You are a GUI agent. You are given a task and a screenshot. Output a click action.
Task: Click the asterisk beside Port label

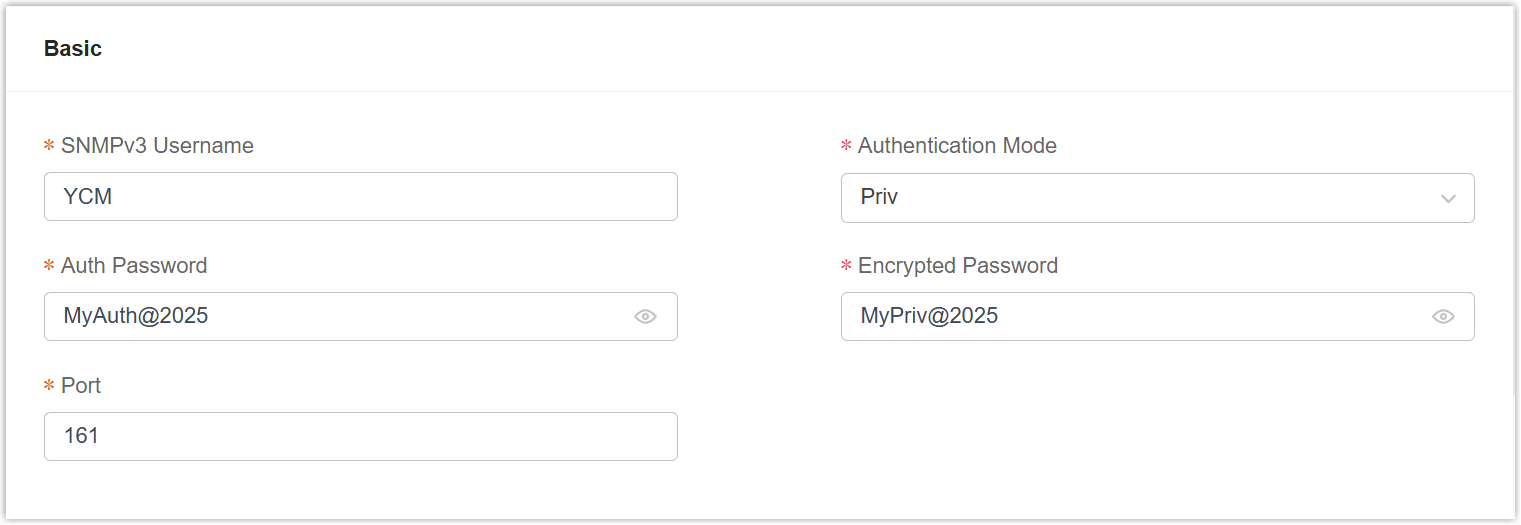point(49,387)
